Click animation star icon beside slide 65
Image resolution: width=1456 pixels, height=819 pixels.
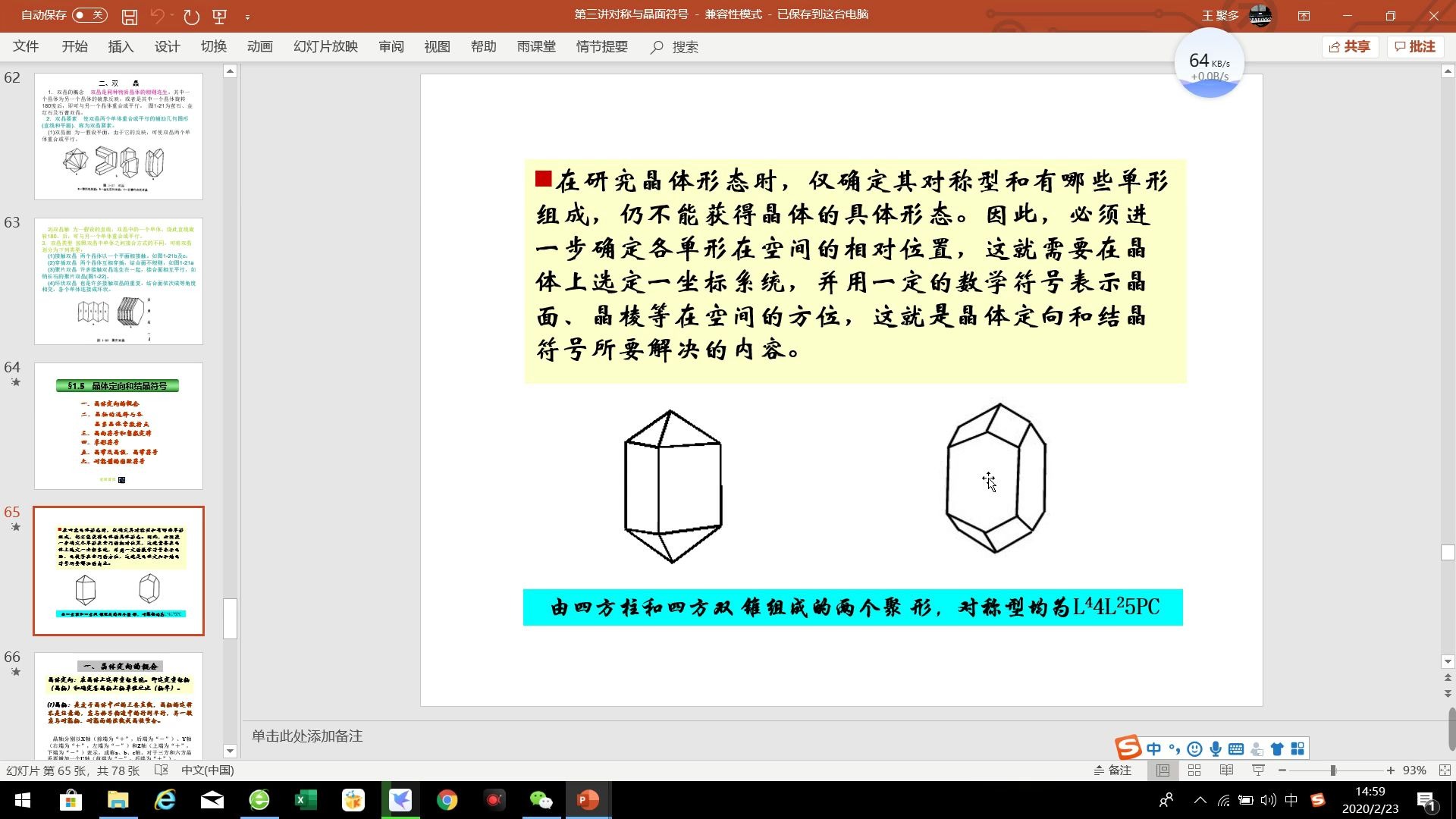[x=15, y=527]
